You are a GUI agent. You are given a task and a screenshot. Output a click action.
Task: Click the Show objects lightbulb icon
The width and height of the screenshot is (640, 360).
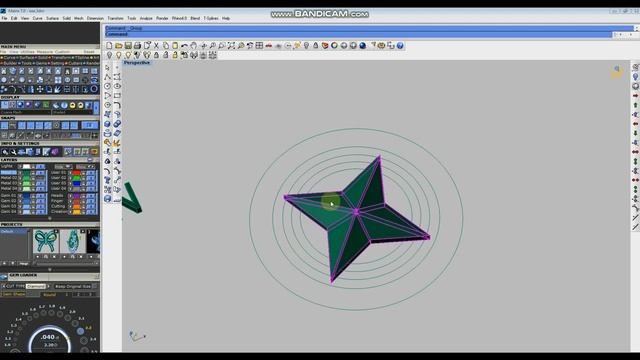tap(118, 55)
